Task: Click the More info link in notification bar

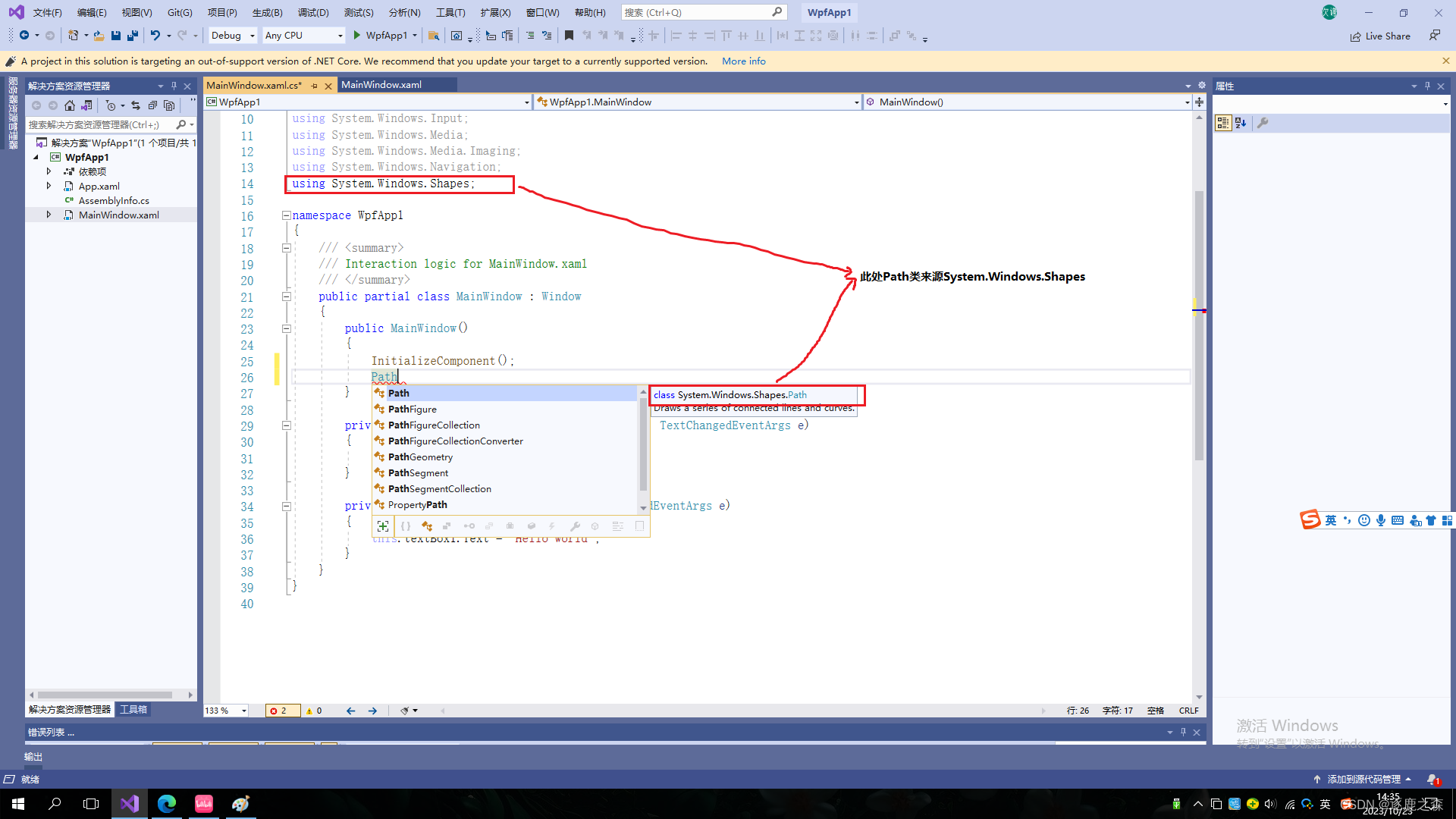Action: point(743,61)
